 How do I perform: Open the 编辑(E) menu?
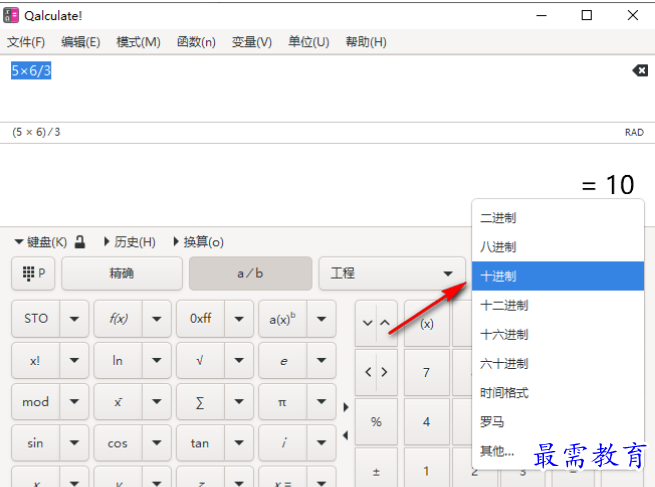[x=81, y=42]
